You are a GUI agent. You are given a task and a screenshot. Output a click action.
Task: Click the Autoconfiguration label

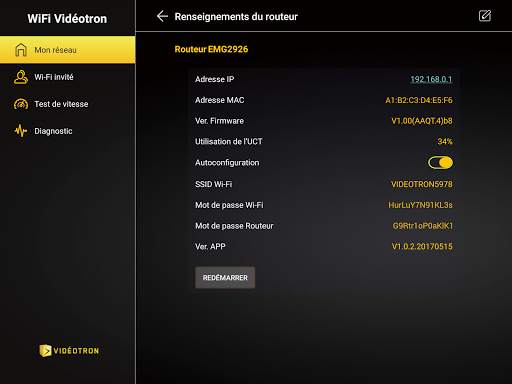click(x=227, y=163)
